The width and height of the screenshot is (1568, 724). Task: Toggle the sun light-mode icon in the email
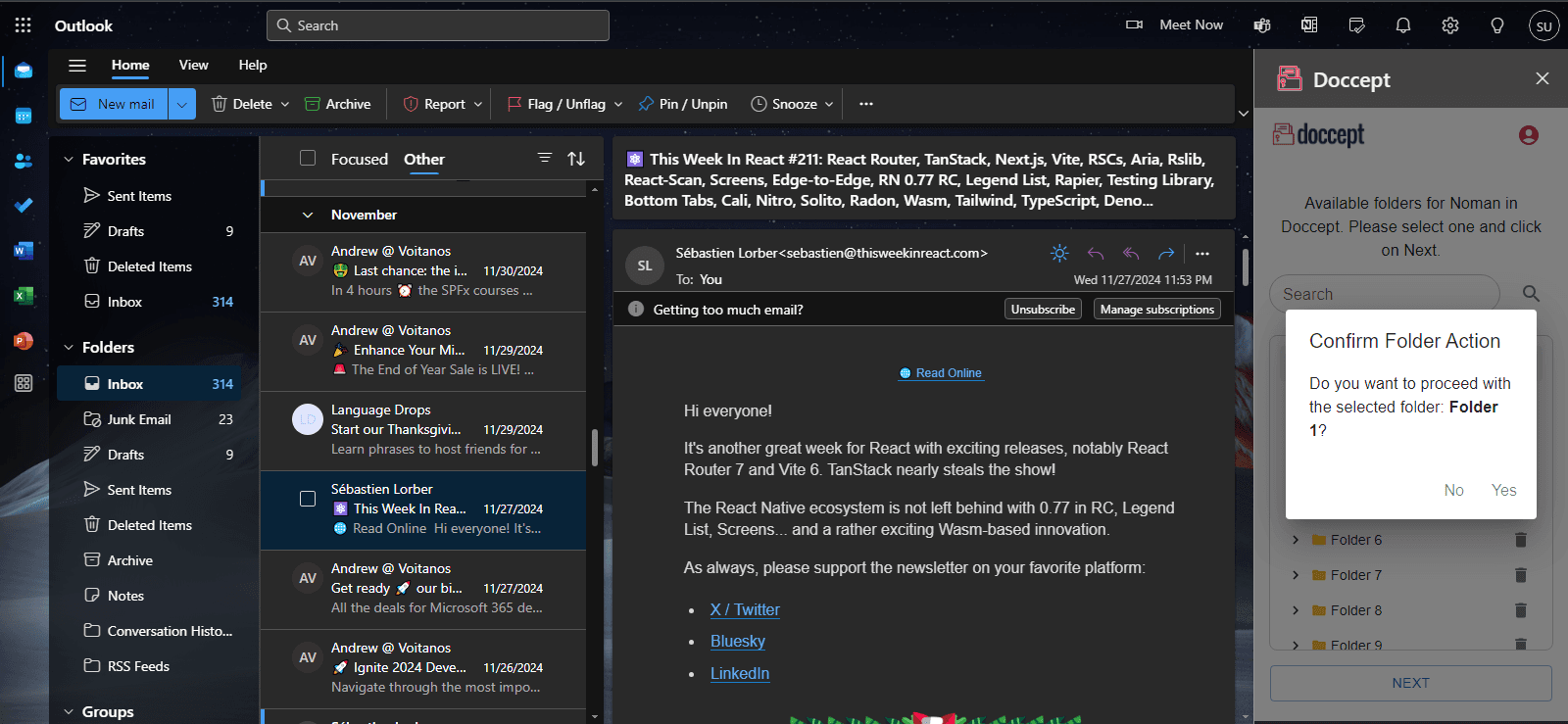(x=1059, y=254)
